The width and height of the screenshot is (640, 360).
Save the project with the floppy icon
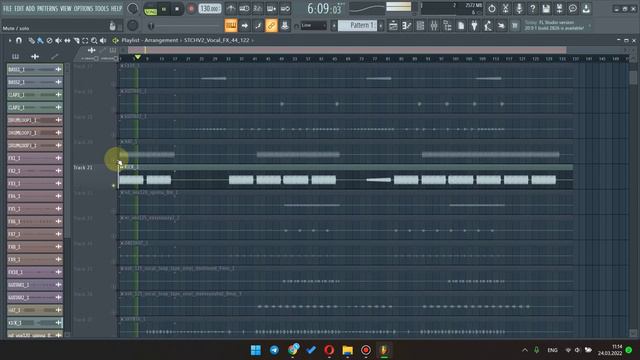coord(546,9)
